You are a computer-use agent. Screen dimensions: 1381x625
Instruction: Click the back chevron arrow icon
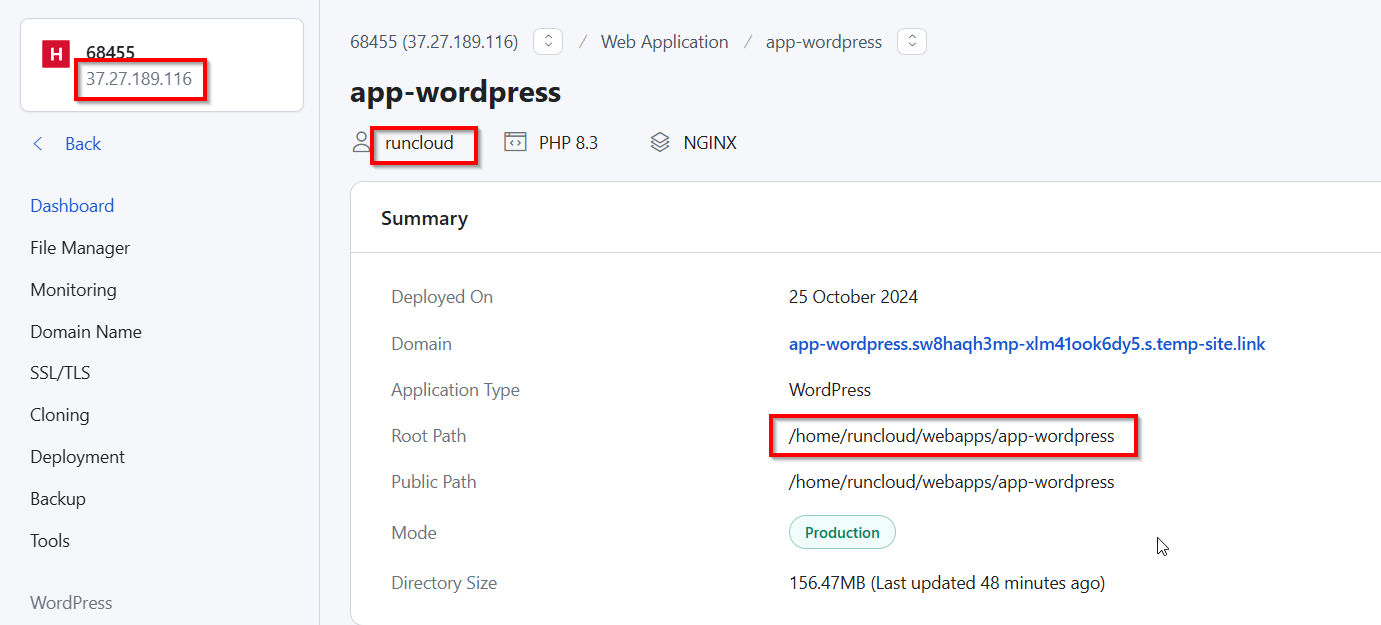[x=38, y=144]
